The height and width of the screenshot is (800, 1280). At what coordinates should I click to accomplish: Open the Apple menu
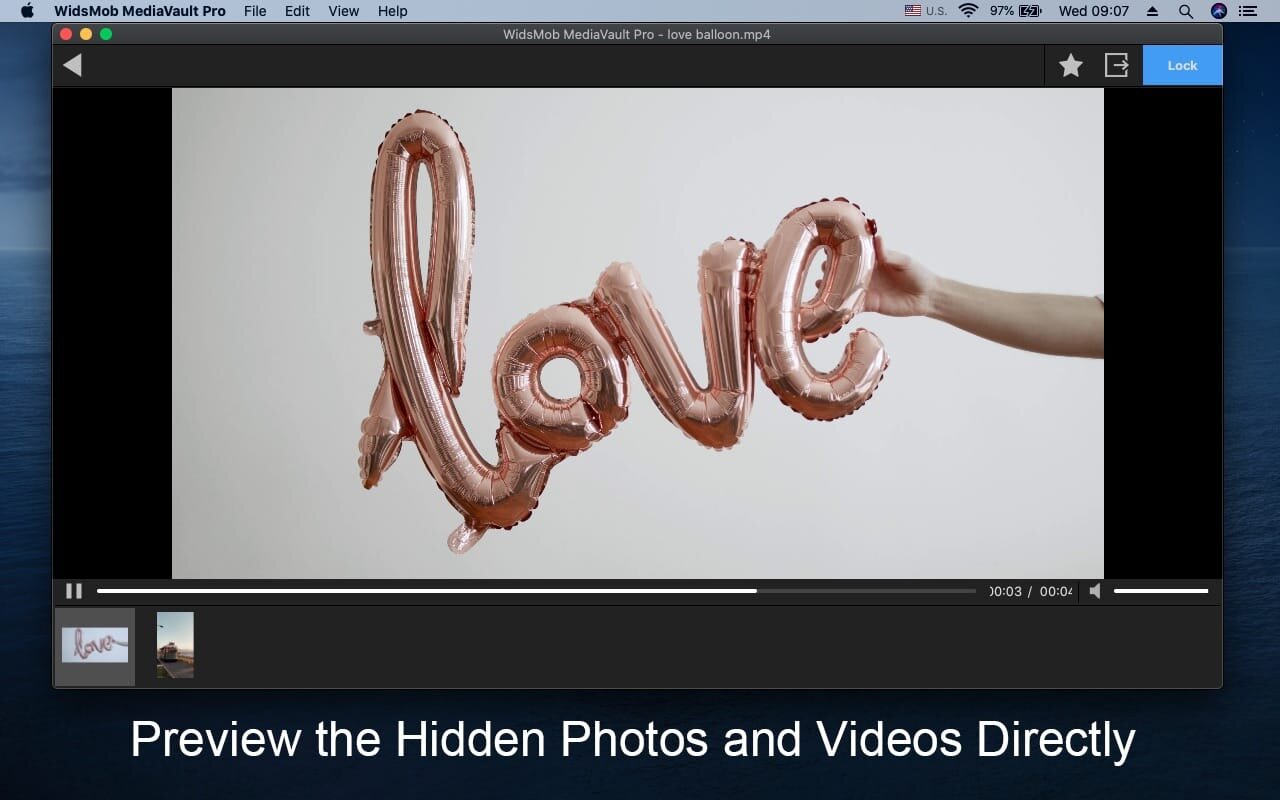27,11
